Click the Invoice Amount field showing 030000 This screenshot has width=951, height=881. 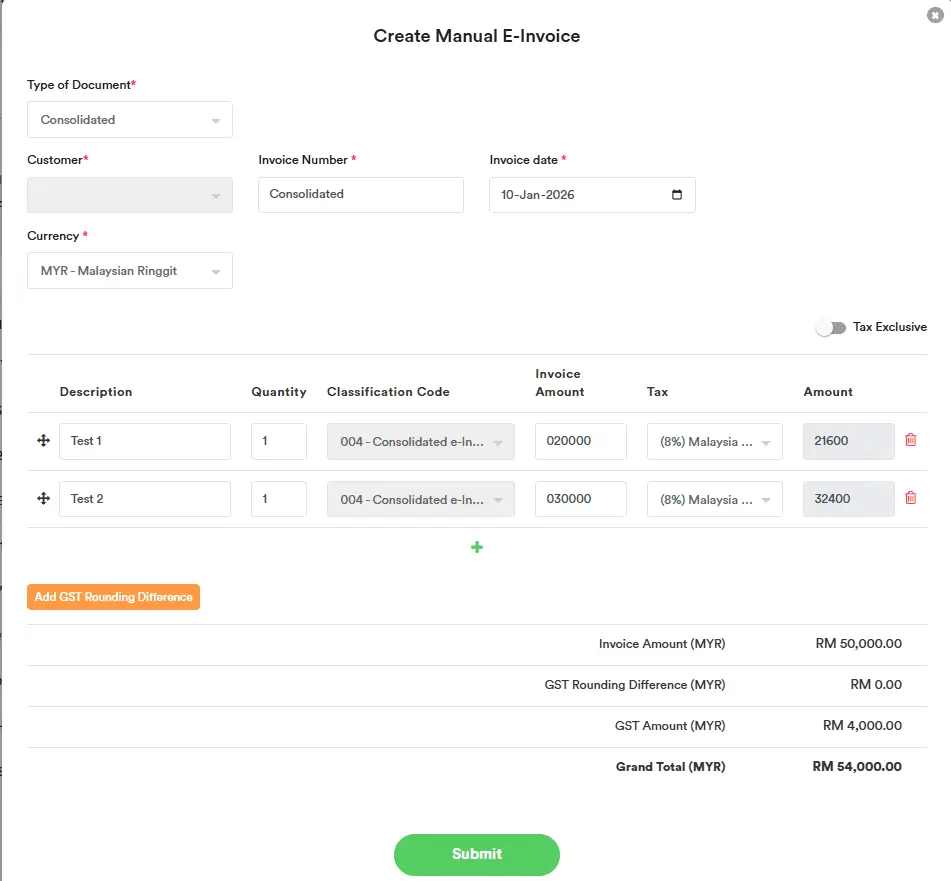coord(580,498)
